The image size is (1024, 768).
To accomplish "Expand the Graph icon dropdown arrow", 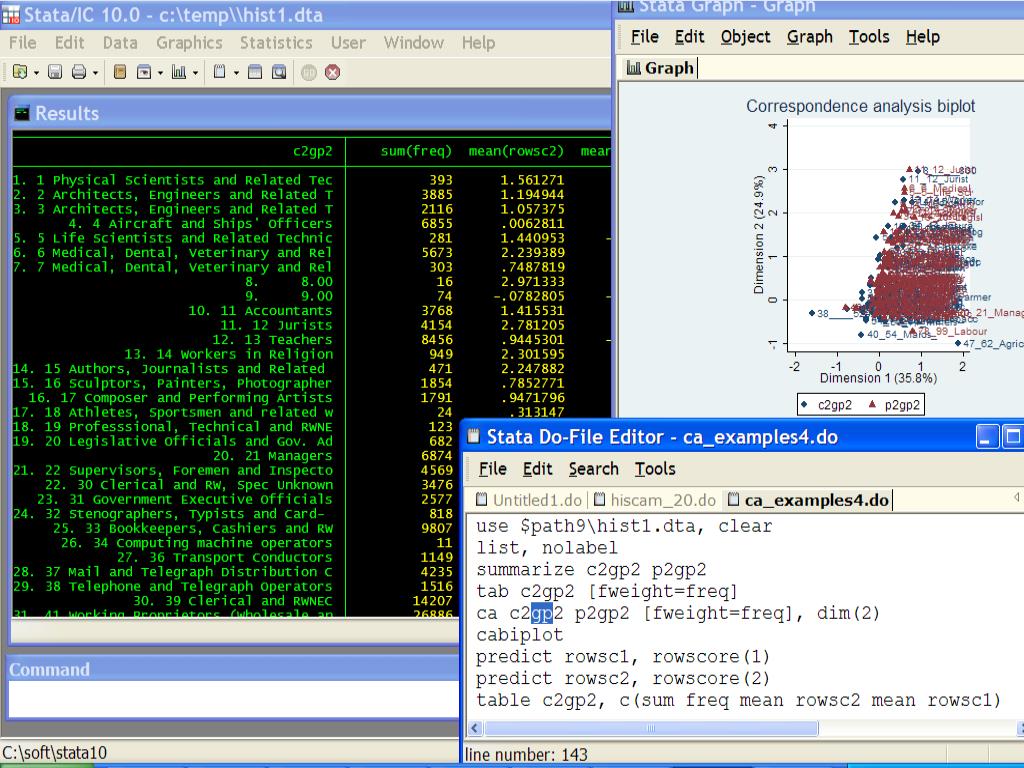I will click(195, 72).
